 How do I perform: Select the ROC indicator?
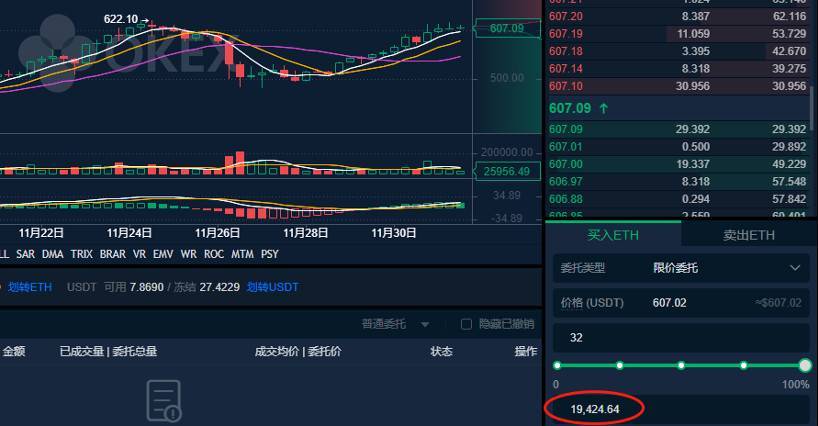[214, 254]
